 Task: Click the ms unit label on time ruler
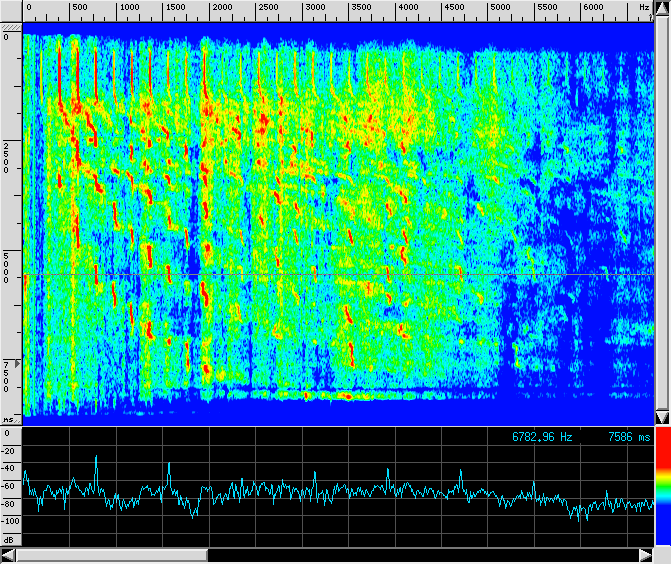pos(8,420)
